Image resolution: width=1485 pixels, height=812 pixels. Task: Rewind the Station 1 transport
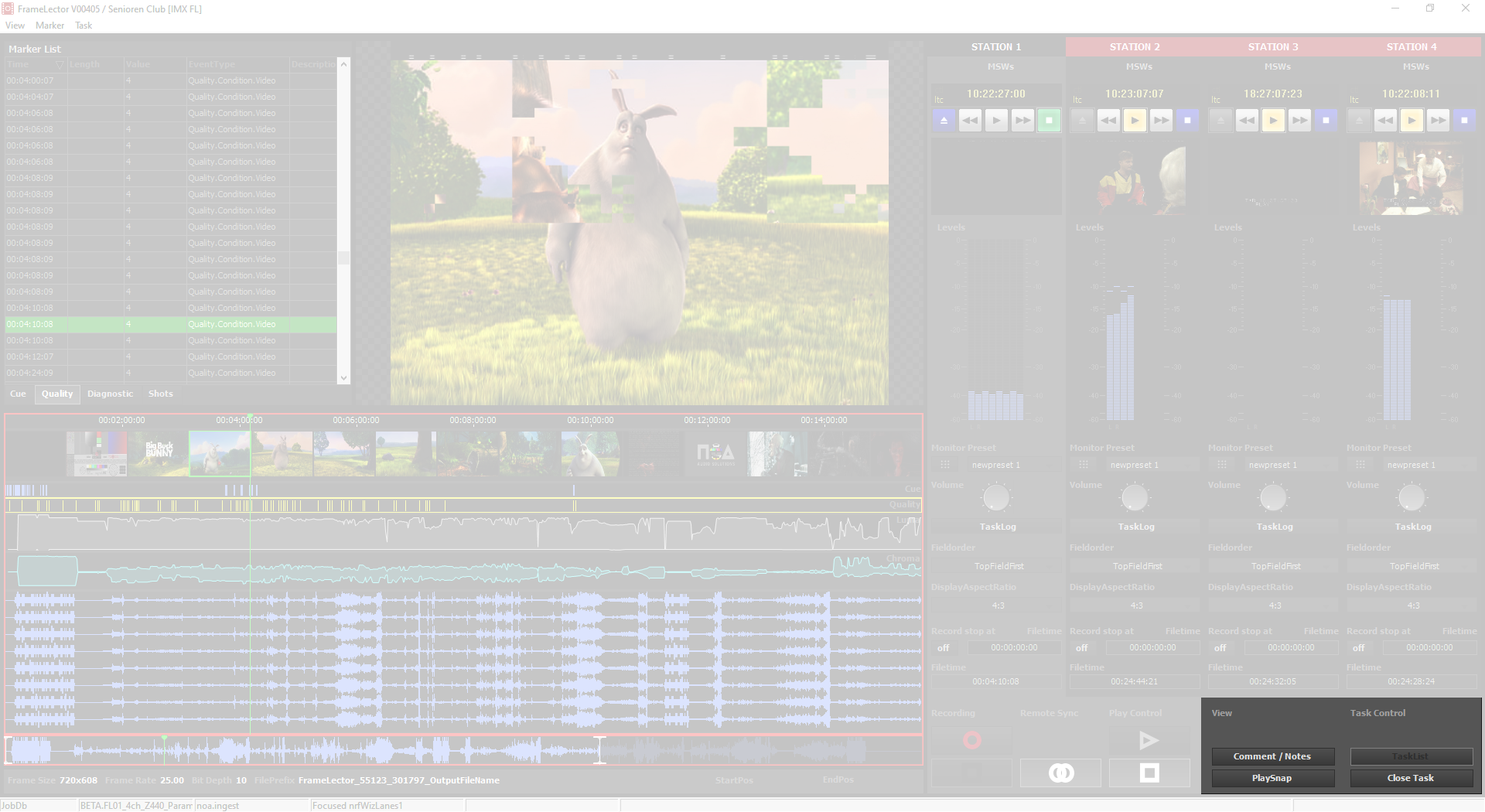coord(970,121)
